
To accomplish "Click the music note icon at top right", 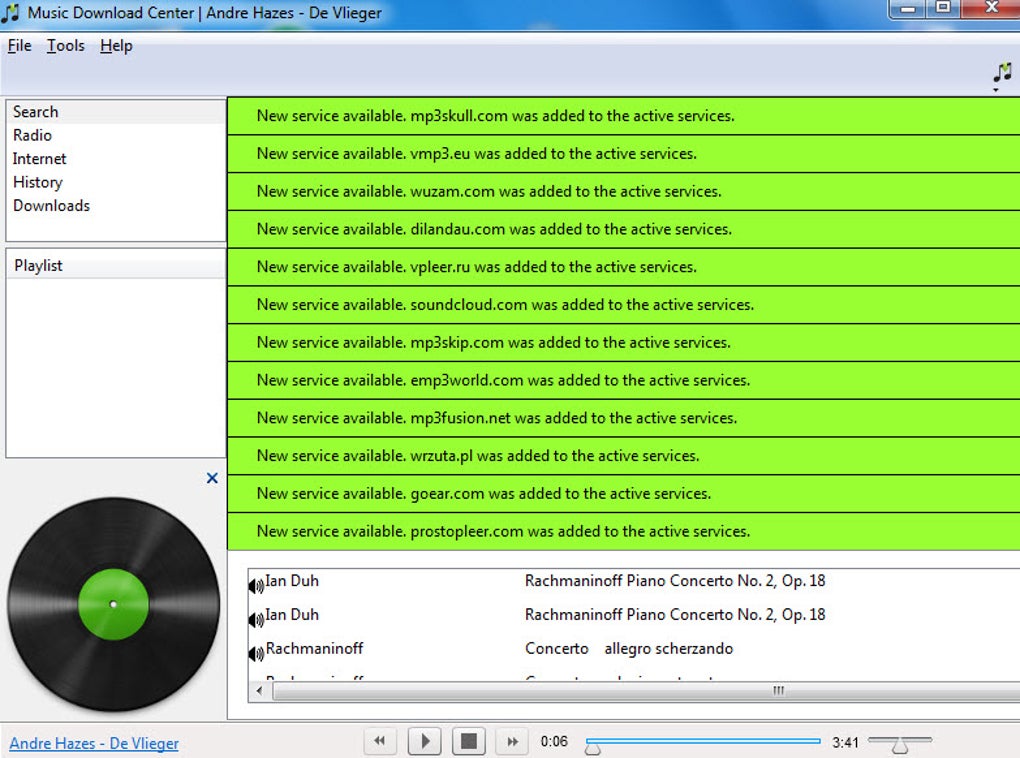I will pos(1002,74).
